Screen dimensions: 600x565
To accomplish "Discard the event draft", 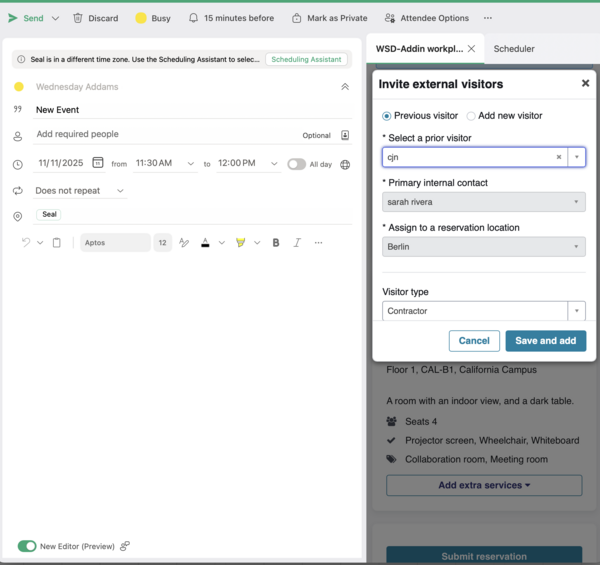I will pyautogui.click(x=96, y=18).
